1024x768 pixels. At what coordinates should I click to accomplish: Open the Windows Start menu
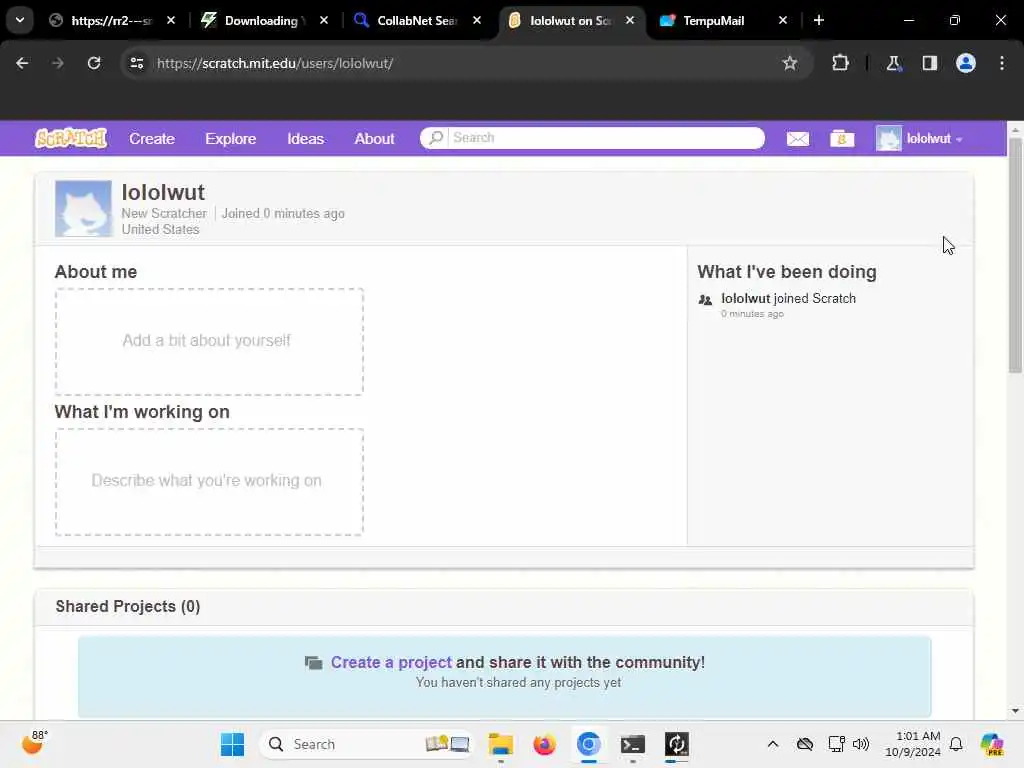click(x=232, y=744)
